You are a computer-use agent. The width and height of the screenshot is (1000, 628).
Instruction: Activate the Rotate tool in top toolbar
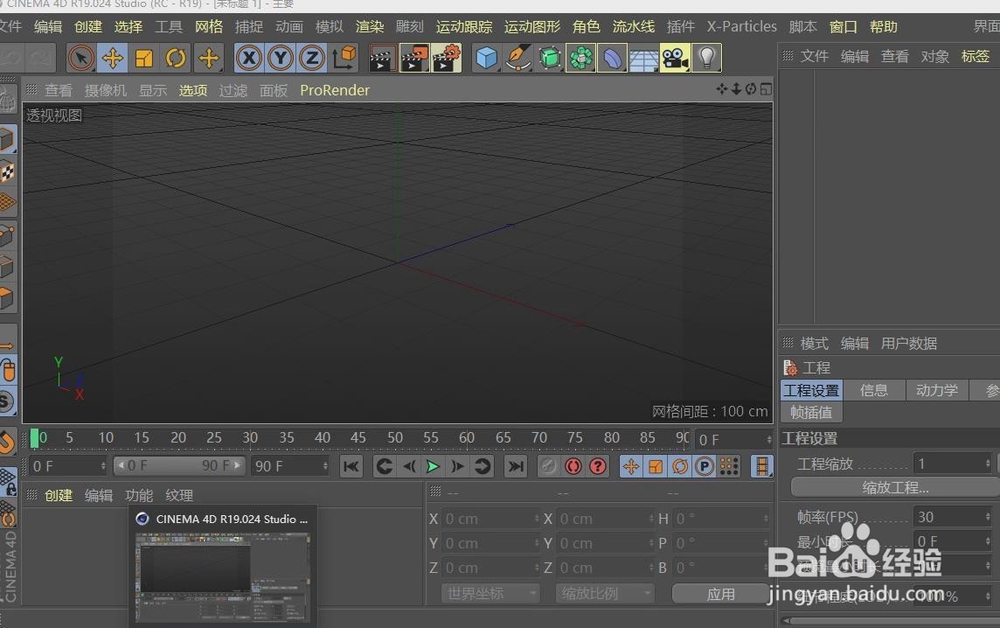point(175,59)
